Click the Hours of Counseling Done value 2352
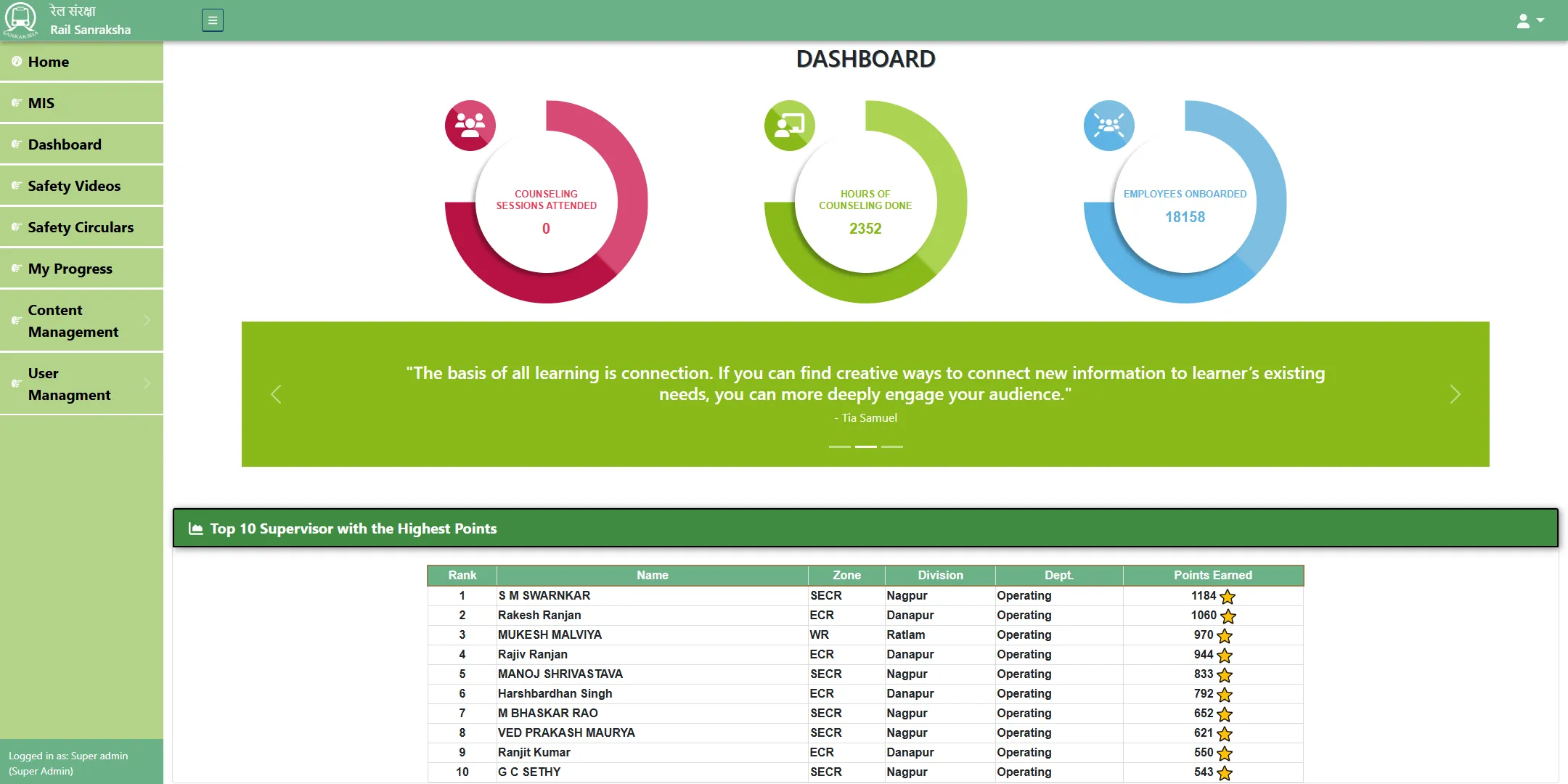The width and height of the screenshot is (1568, 784). pyautogui.click(x=865, y=229)
